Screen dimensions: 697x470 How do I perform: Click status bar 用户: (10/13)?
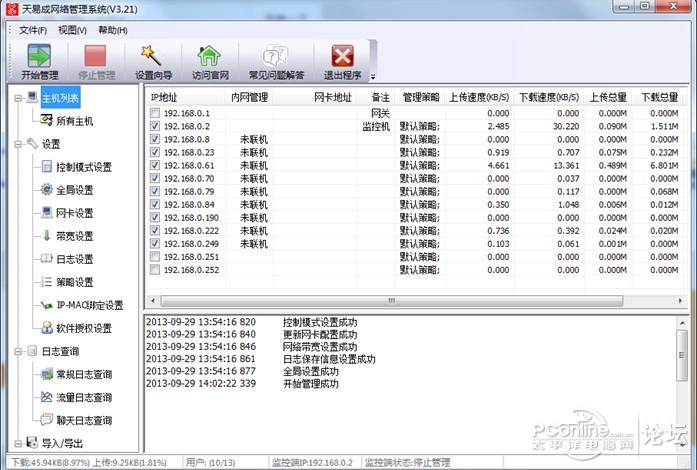click(210, 463)
